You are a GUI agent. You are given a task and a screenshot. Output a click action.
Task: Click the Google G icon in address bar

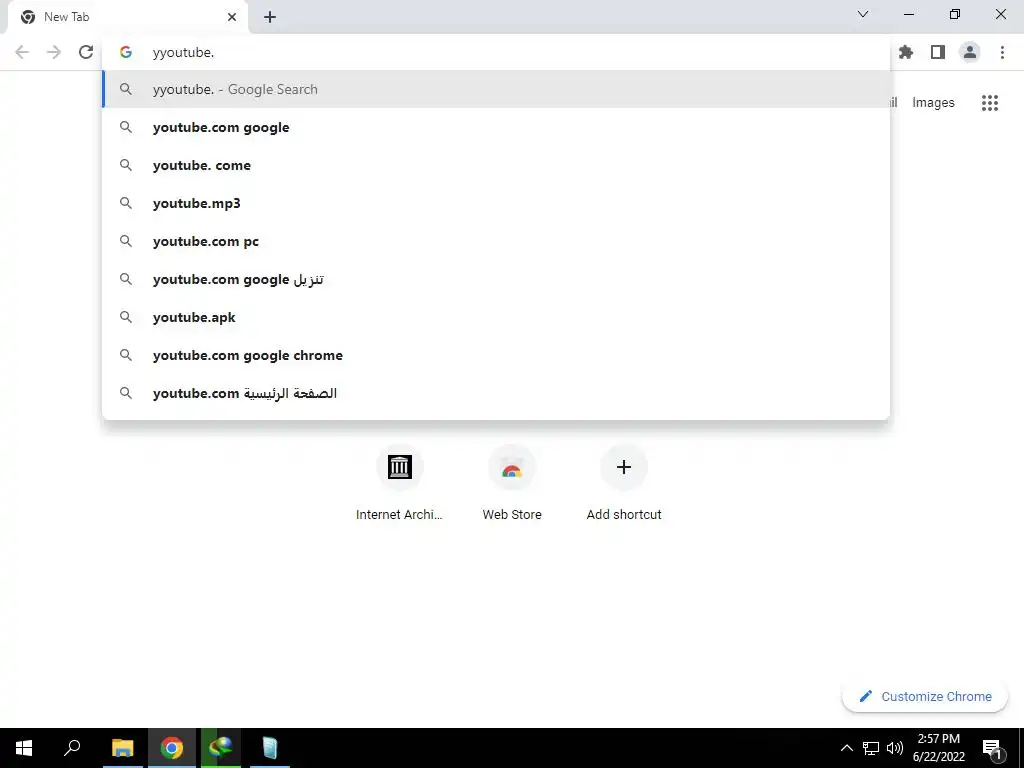tap(126, 52)
